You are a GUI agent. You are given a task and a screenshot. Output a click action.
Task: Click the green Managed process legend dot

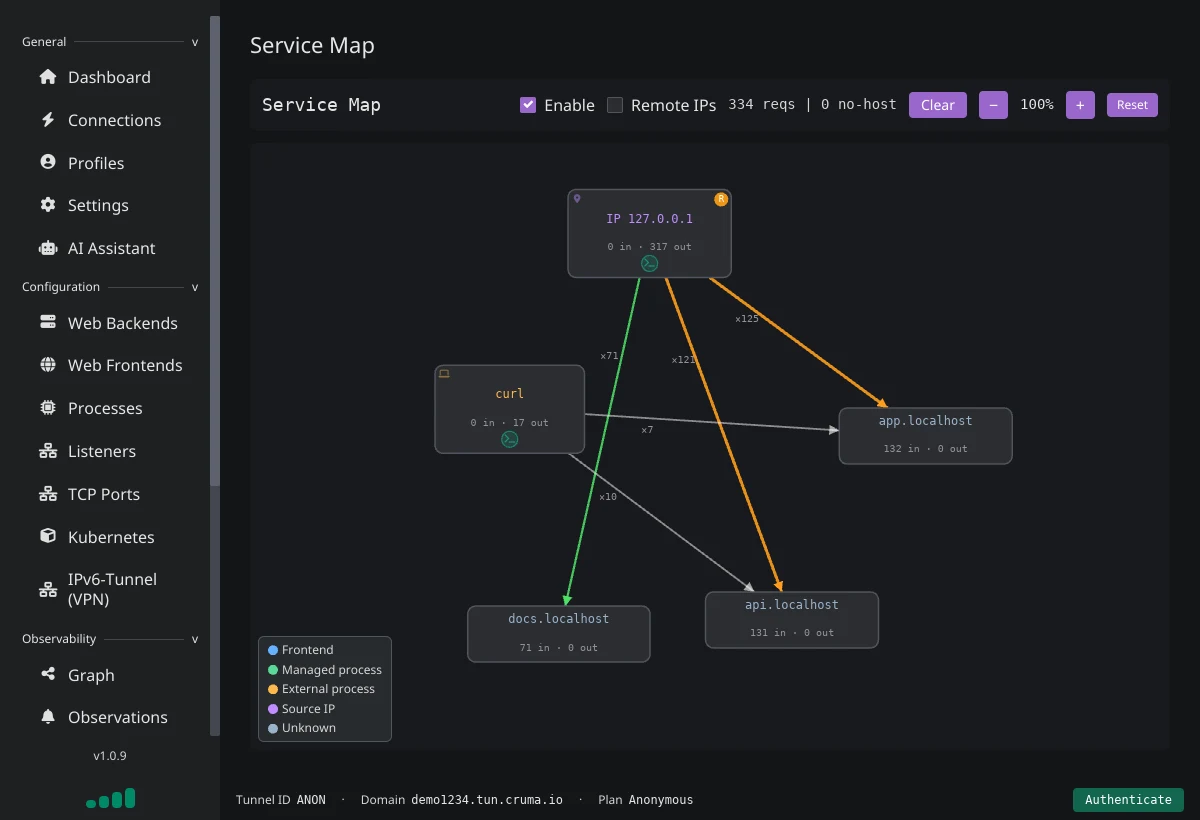(273, 670)
